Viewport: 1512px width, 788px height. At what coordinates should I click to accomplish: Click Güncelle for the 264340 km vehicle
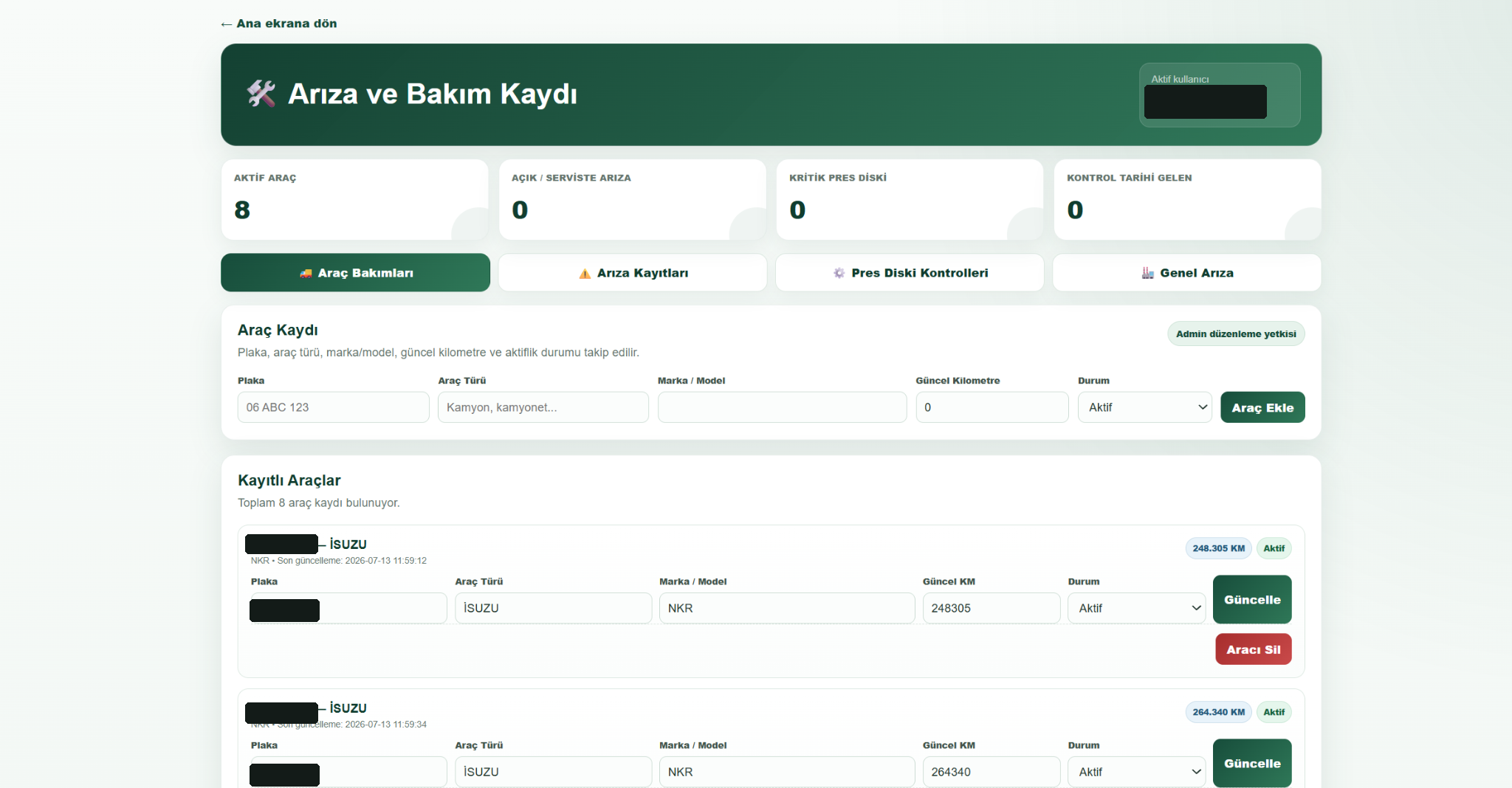[x=1252, y=764]
